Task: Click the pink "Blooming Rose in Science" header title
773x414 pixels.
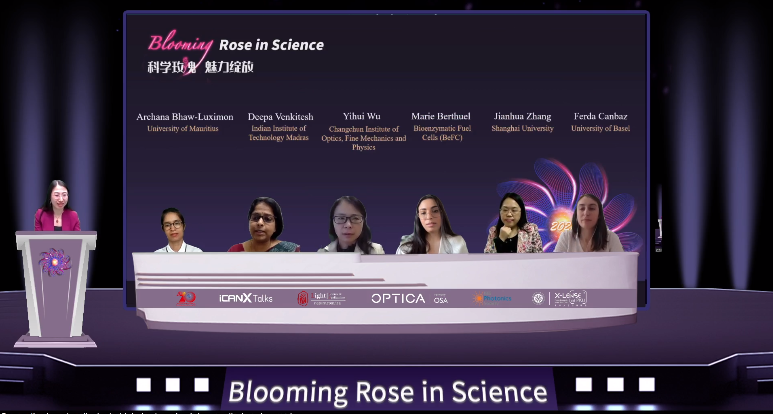Action: coord(236,44)
